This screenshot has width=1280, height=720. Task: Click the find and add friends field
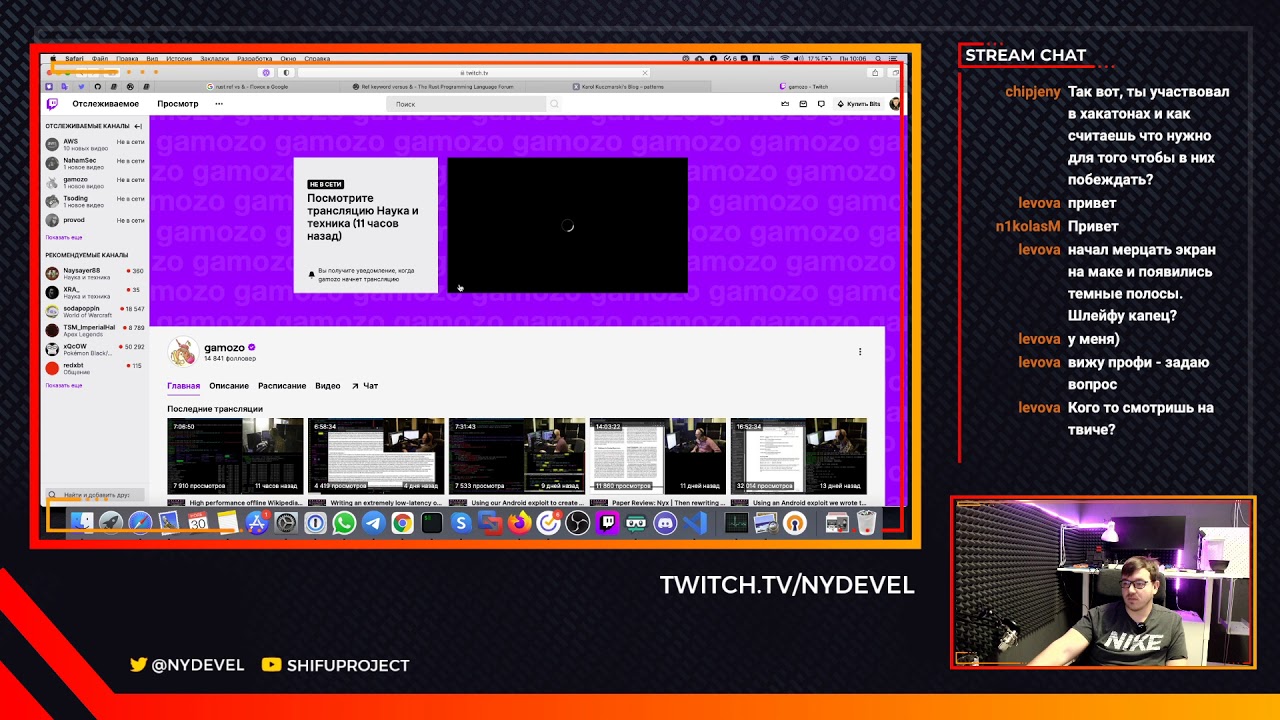[96, 495]
